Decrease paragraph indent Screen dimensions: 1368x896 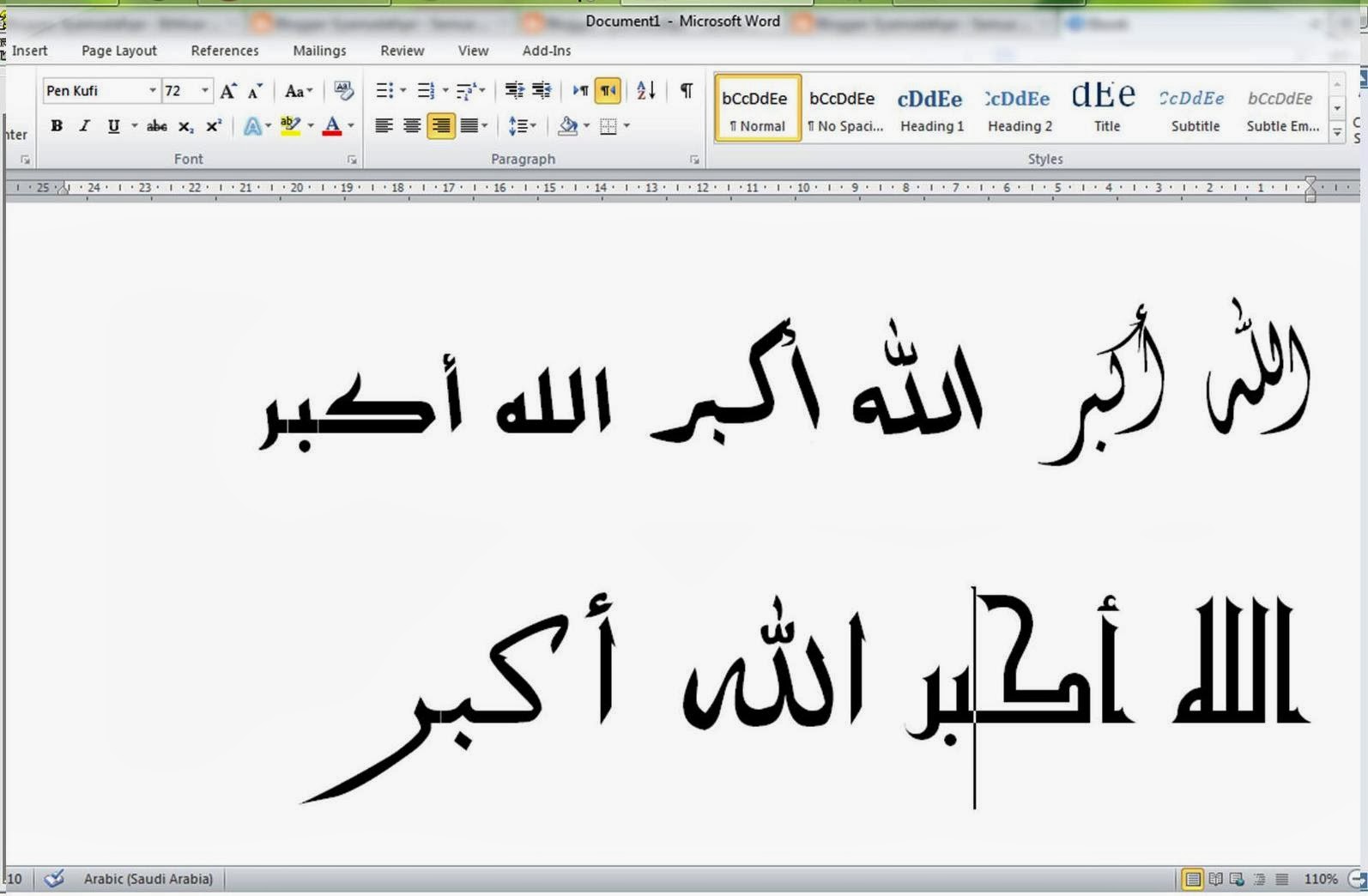(x=514, y=90)
